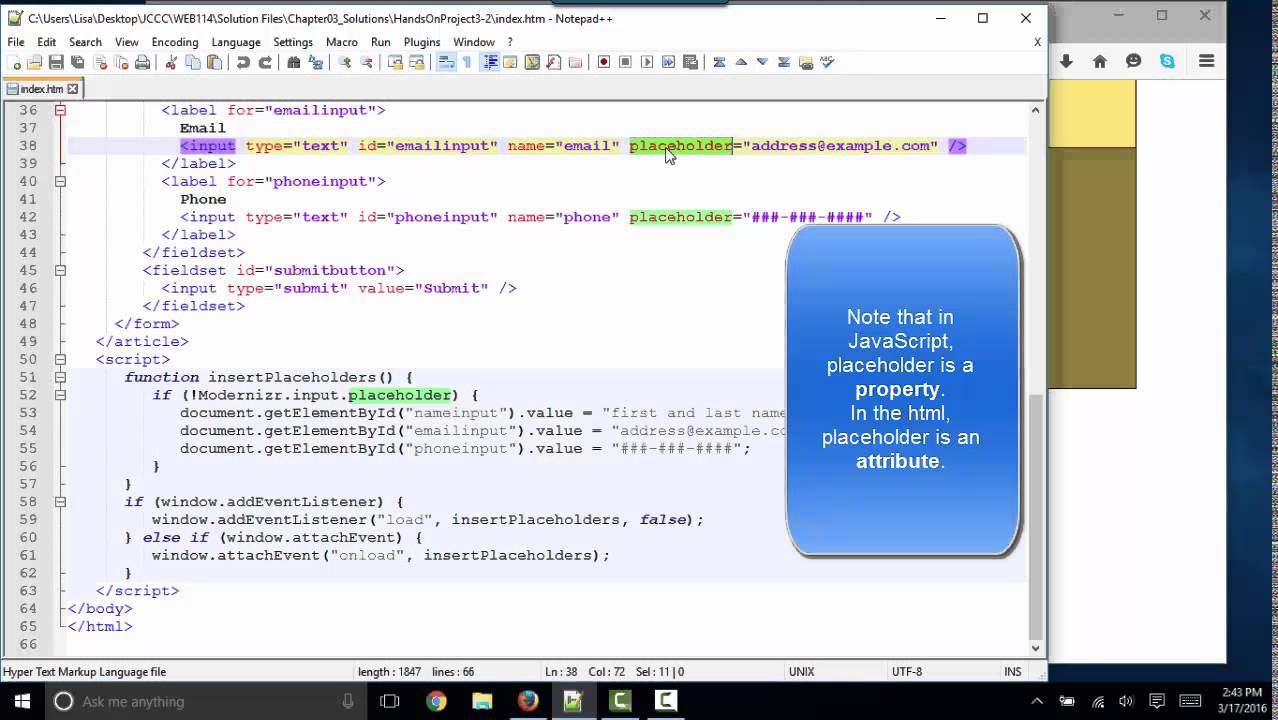1278x720 pixels.
Task: Open Task View from the taskbar
Action: (390, 701)
